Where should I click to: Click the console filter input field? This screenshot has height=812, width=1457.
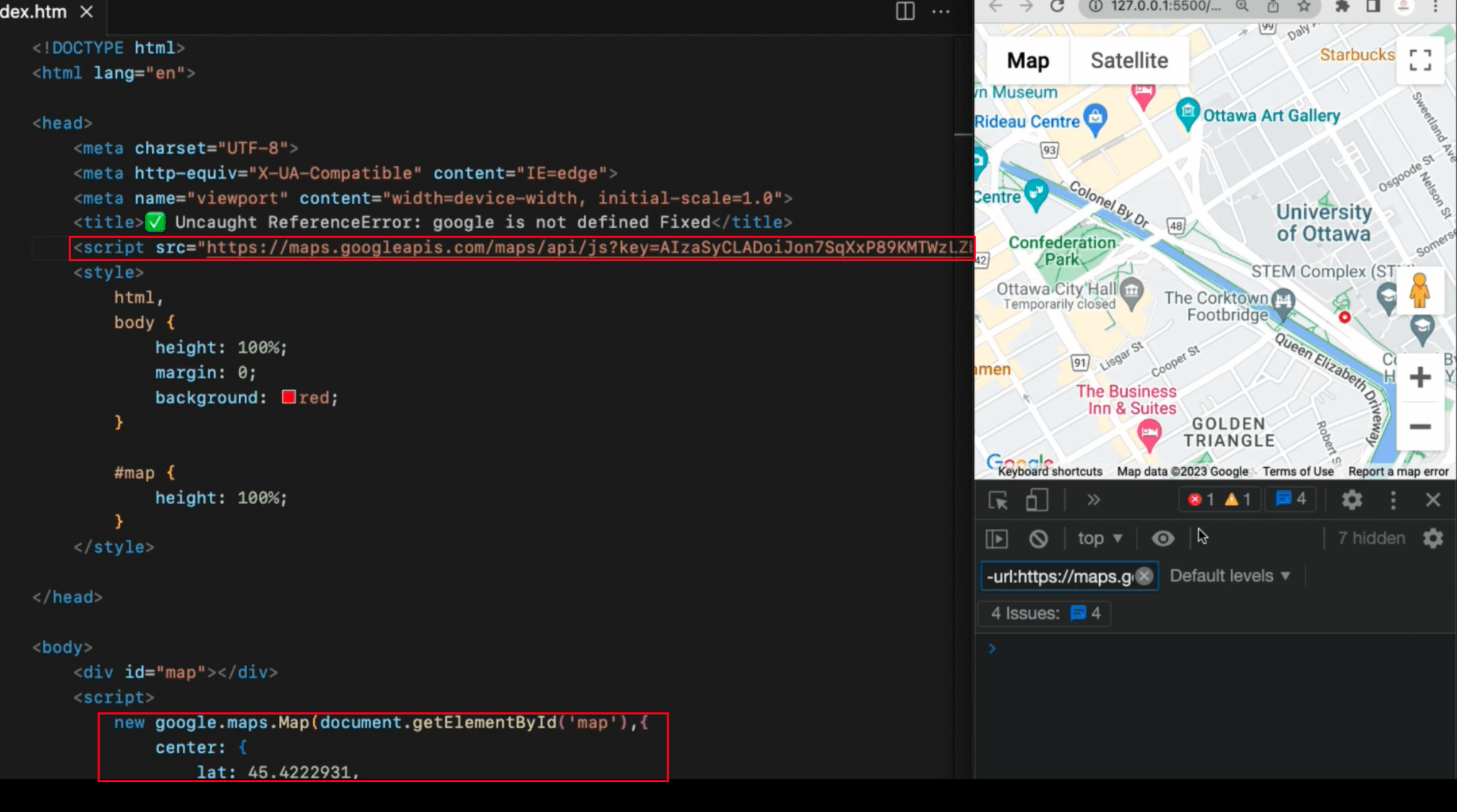[x=1060, y=576]
